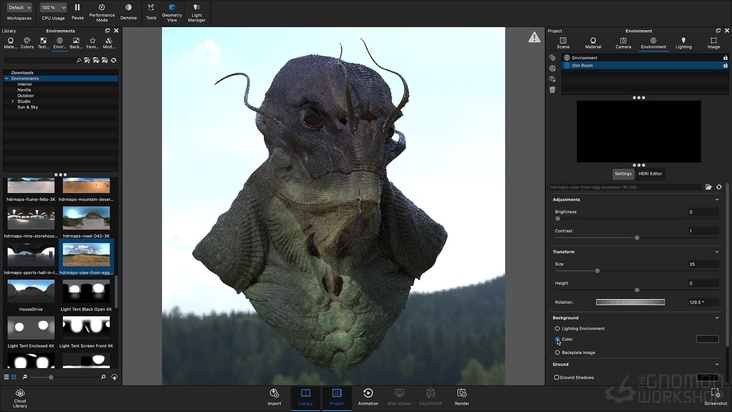Click the warning triangle icon in viewport
Screen dimensions: 732x412
pos(534,37)
